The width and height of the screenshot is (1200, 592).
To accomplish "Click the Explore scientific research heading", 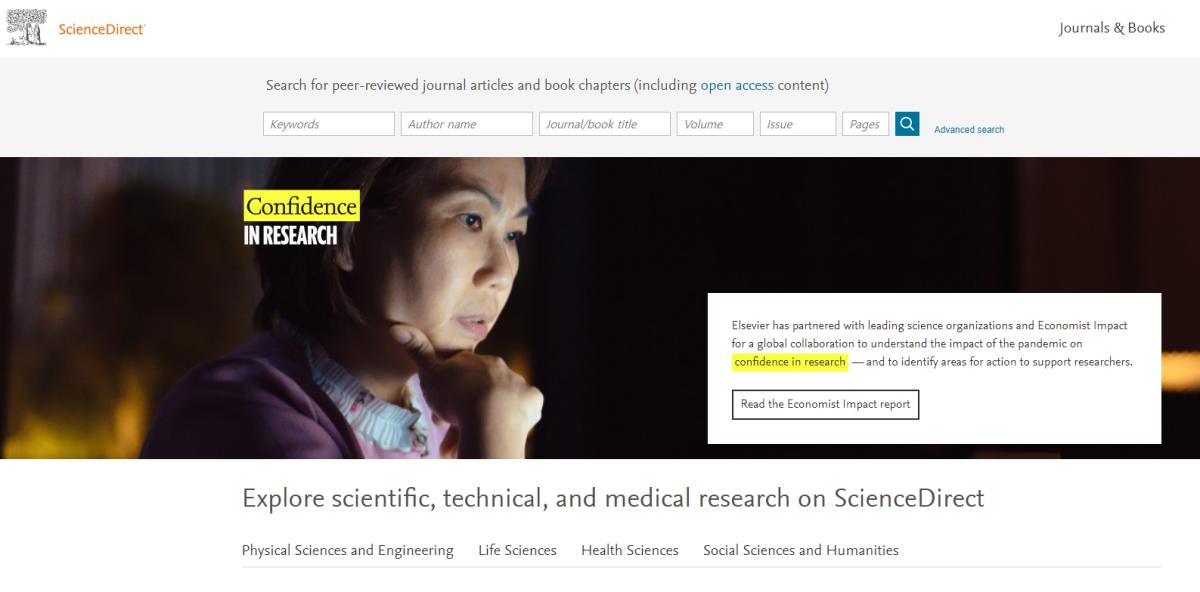I will (613, 498).
